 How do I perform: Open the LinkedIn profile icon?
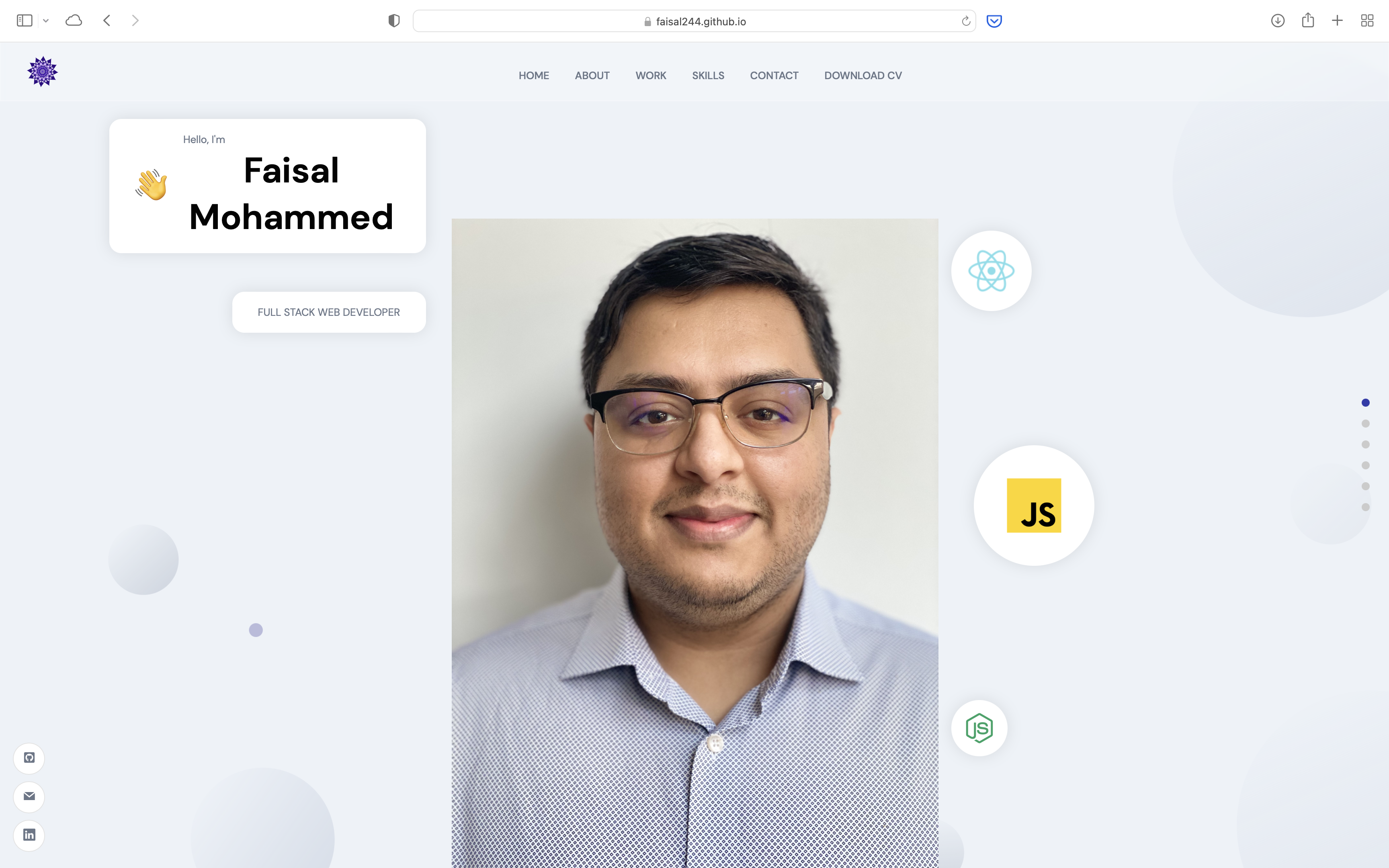(x=29, y=836)
